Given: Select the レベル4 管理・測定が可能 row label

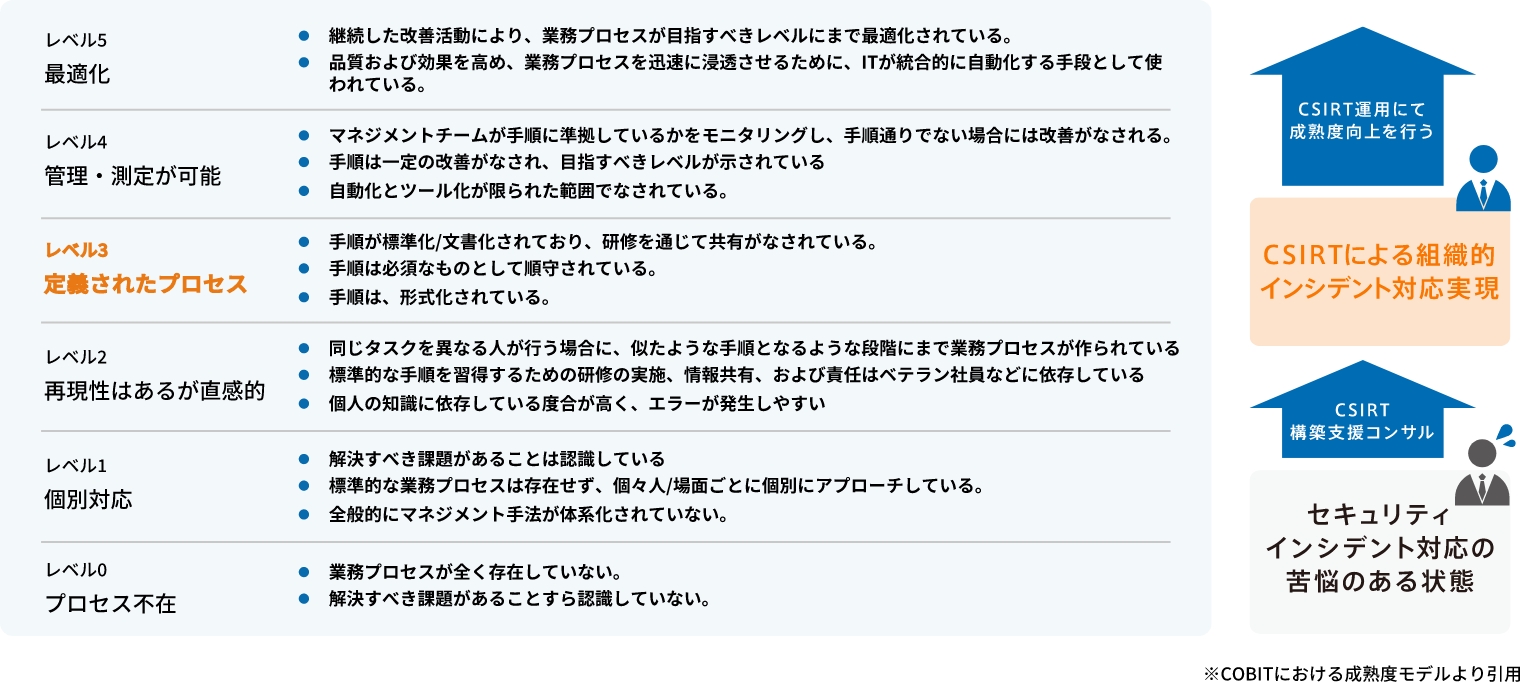Looking at the screenshot, I should pos(133,164).
